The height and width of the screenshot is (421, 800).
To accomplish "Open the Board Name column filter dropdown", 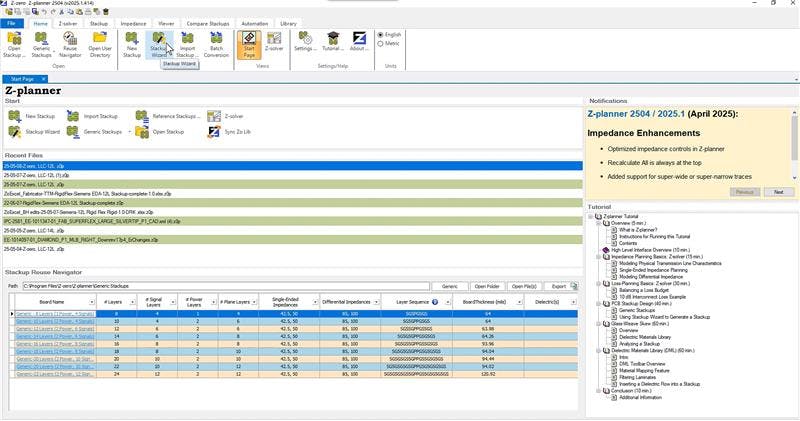I will 92,302.
